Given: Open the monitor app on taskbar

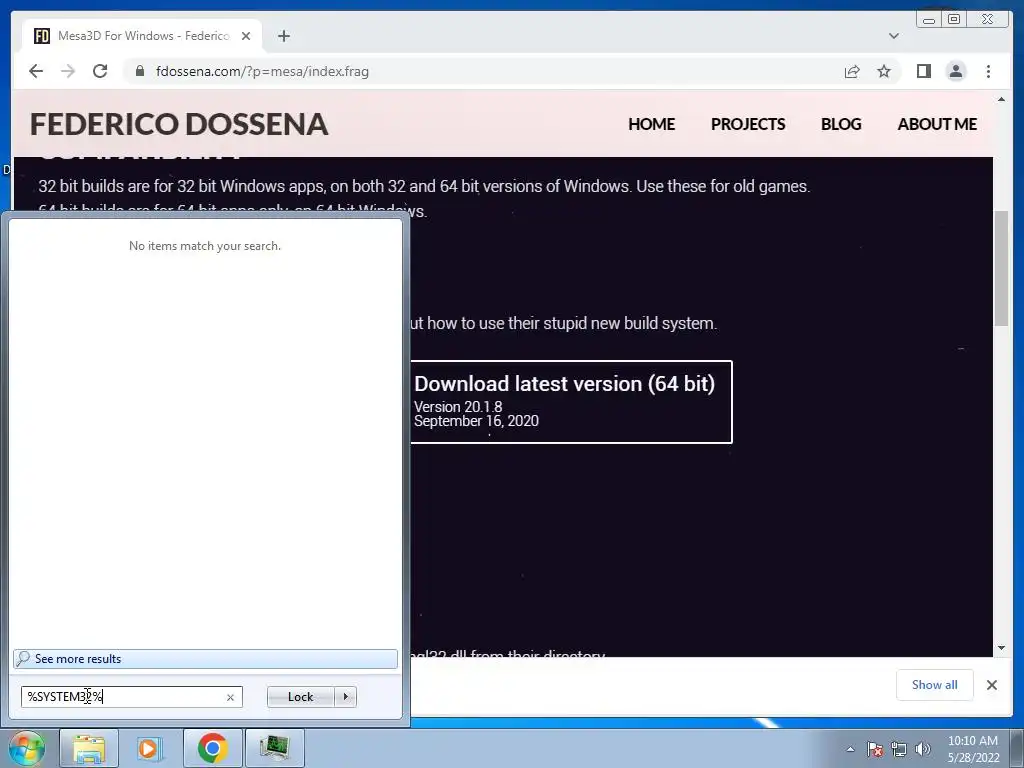Looking at the screenshot, I should point(274,748).
